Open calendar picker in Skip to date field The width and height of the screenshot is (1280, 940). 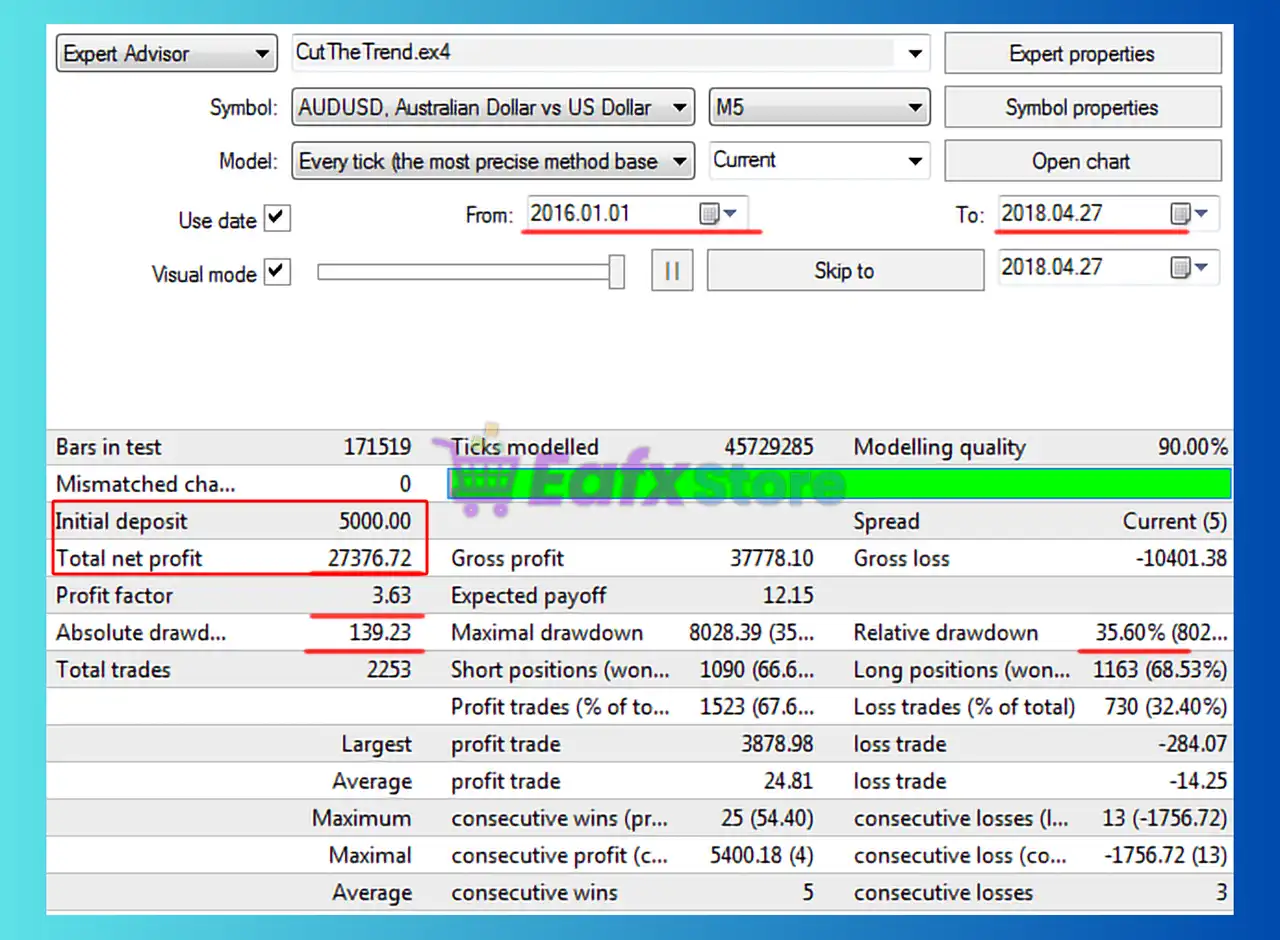pyautogui.click(x=1189, y=268)
